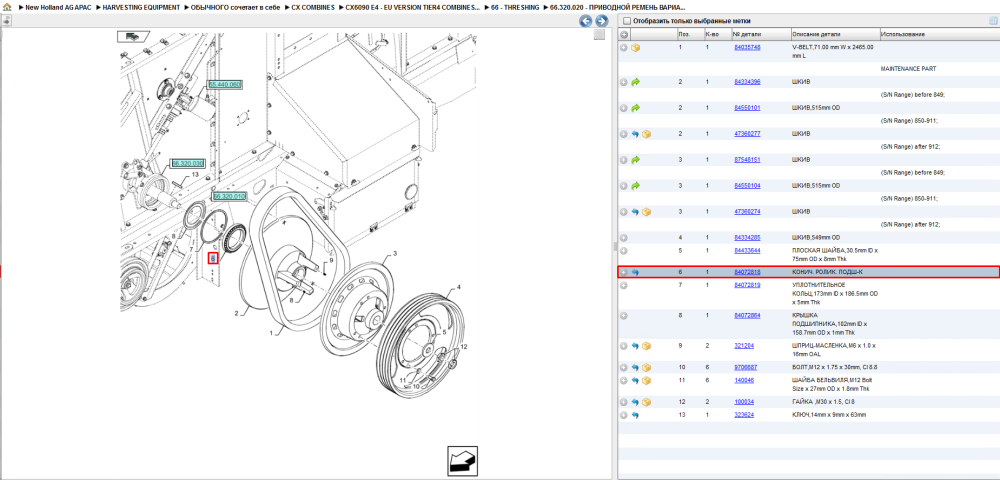The height and width of the screenshot is (480, 1000).
Task: Click plus button for part 84035748
Action: (x=624, y=48)
